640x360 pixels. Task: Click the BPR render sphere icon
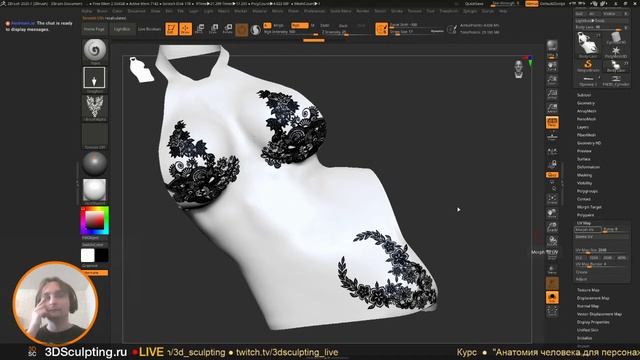552,46
